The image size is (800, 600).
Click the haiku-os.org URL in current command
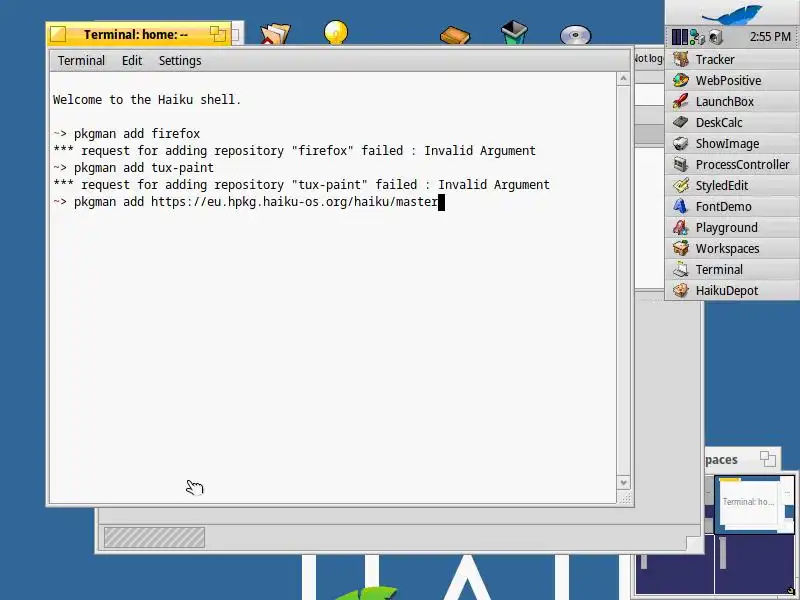tap(294, 202)
